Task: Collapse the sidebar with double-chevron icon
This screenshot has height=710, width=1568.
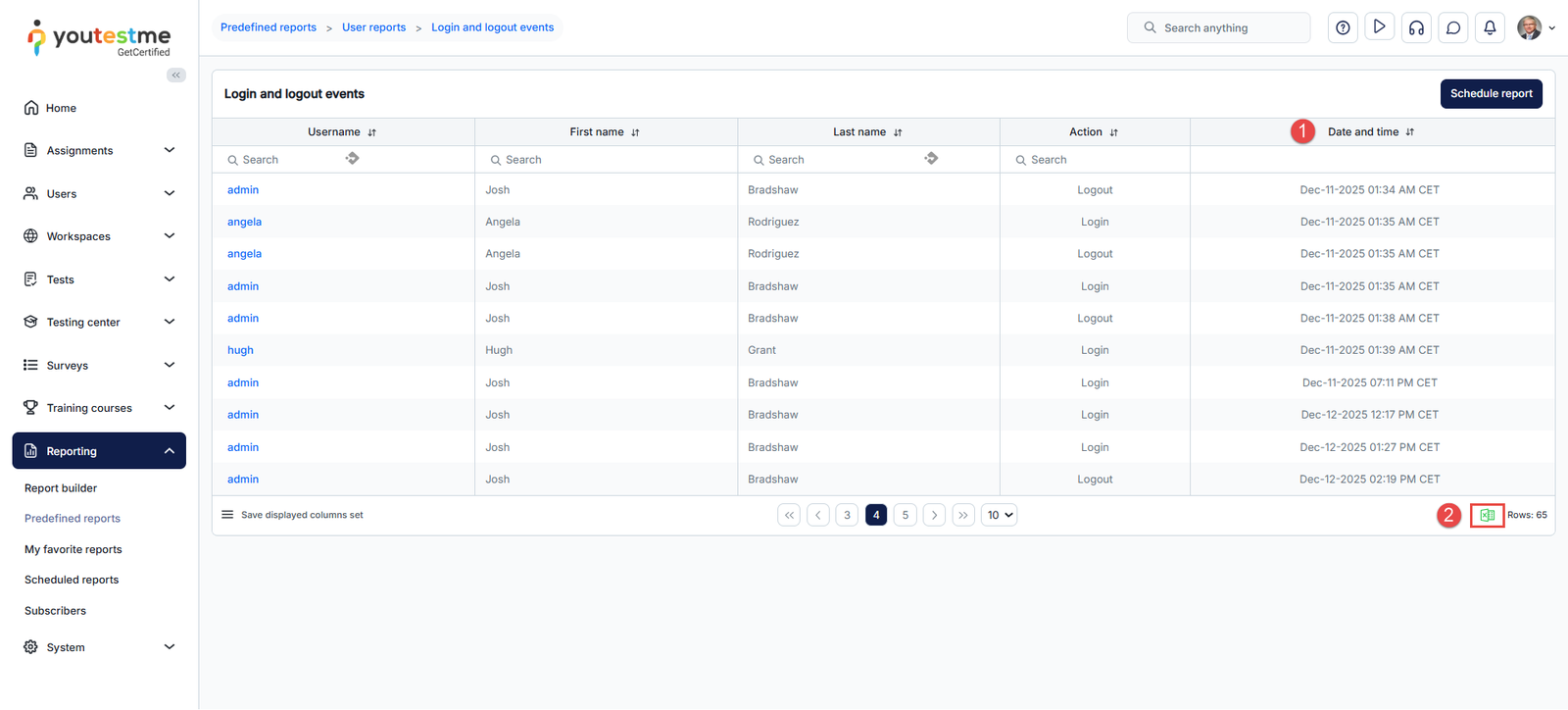Action: tap(176, 76)
